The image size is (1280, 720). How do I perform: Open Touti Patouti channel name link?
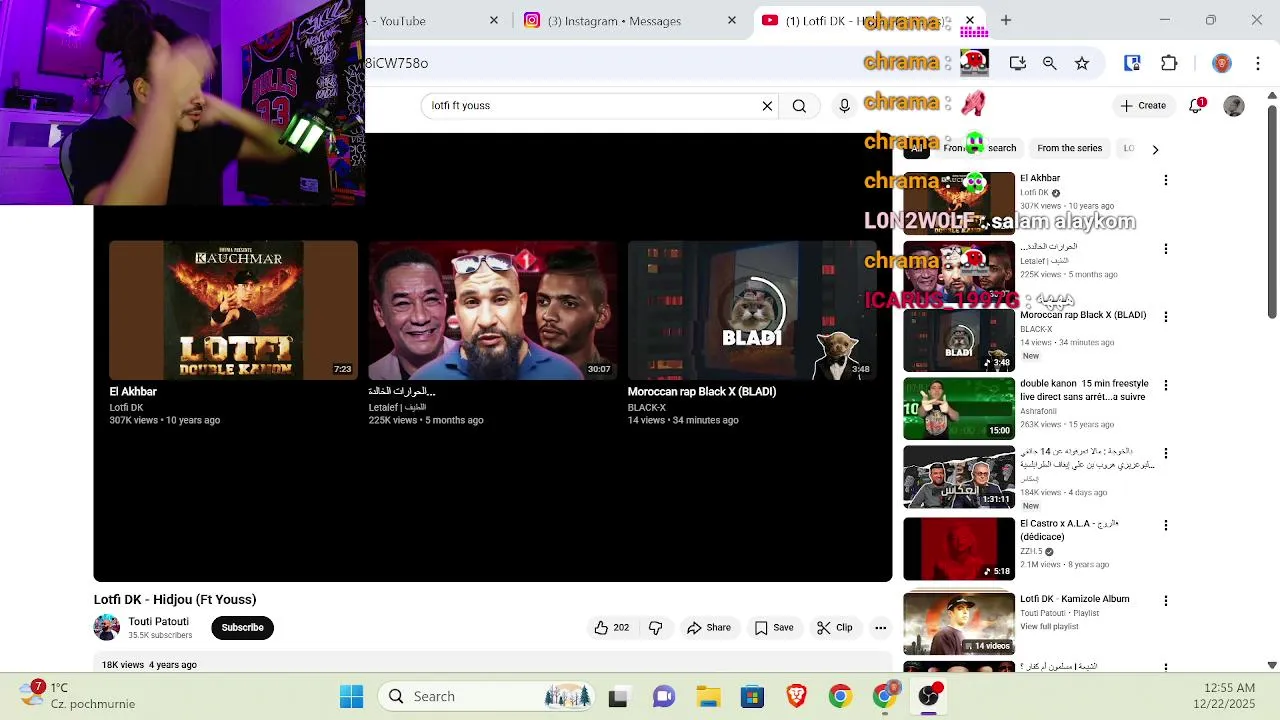pos(158,622)
